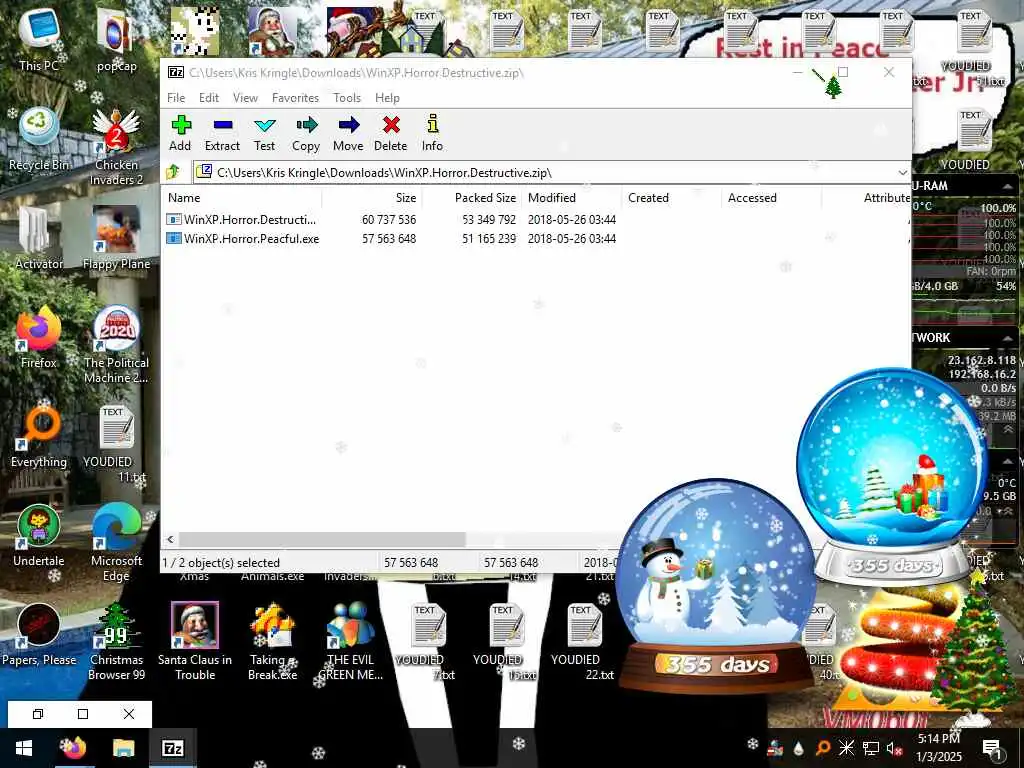Image resolution: width=1024 pixels, height=768 pixels.
Task: Collapse the CPU-RAM section of the gadget
Action: click(1008, 186)
